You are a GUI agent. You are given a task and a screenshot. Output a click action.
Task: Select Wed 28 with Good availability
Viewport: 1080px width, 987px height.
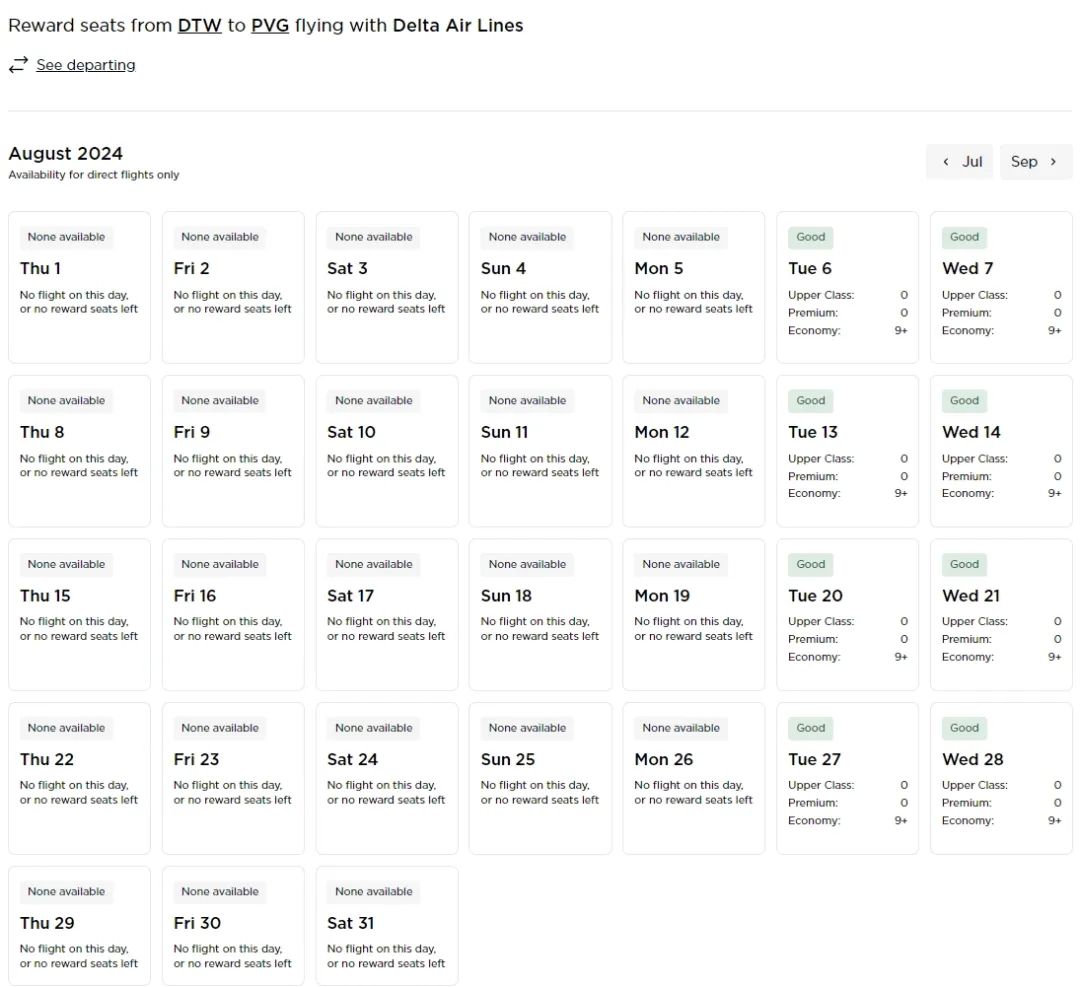click(1000, 778)
